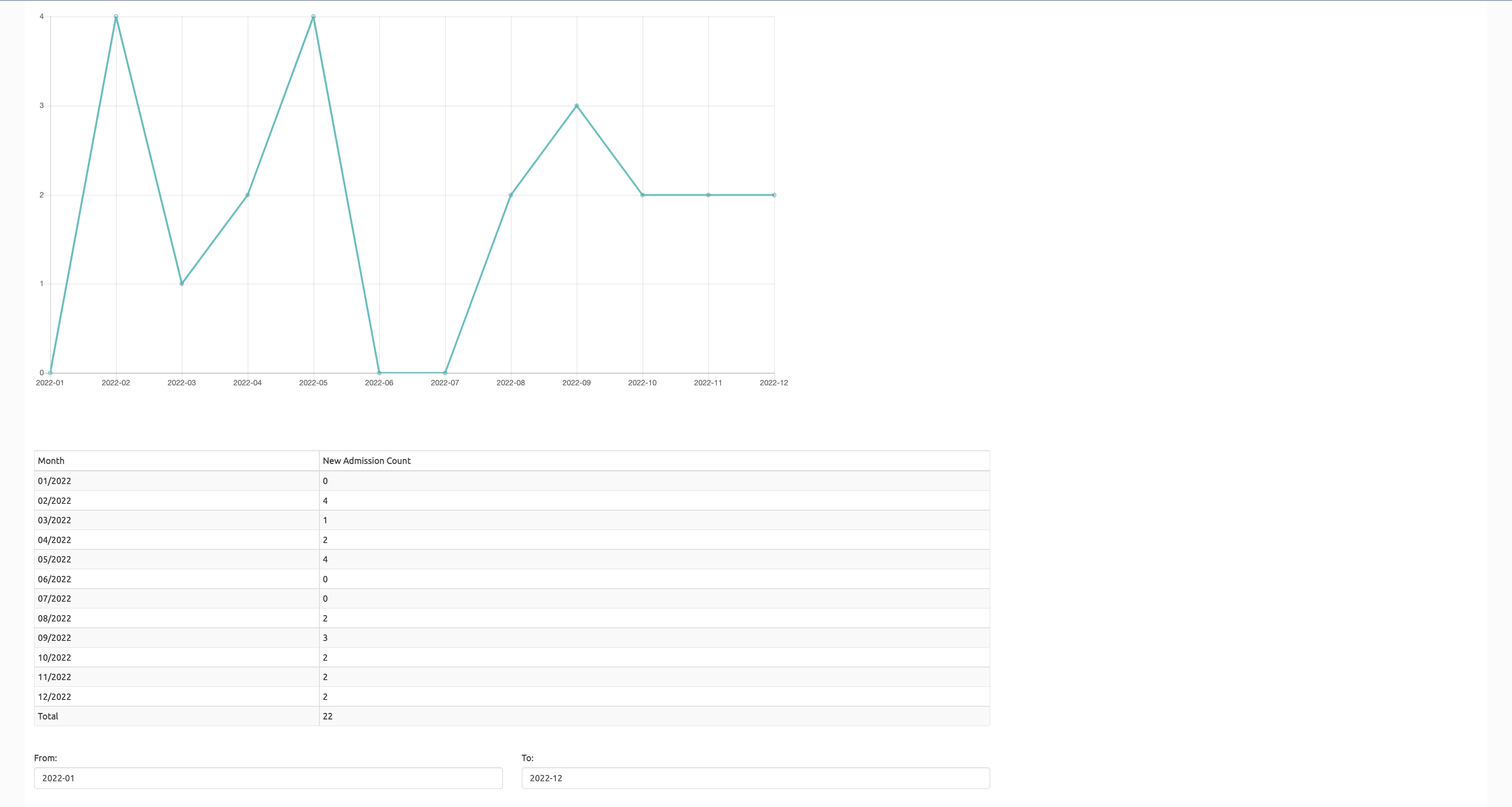The width and height of the screenshot is (1512, 807).
Task: Select the 05/2022 table row
Action: (54, 559)
